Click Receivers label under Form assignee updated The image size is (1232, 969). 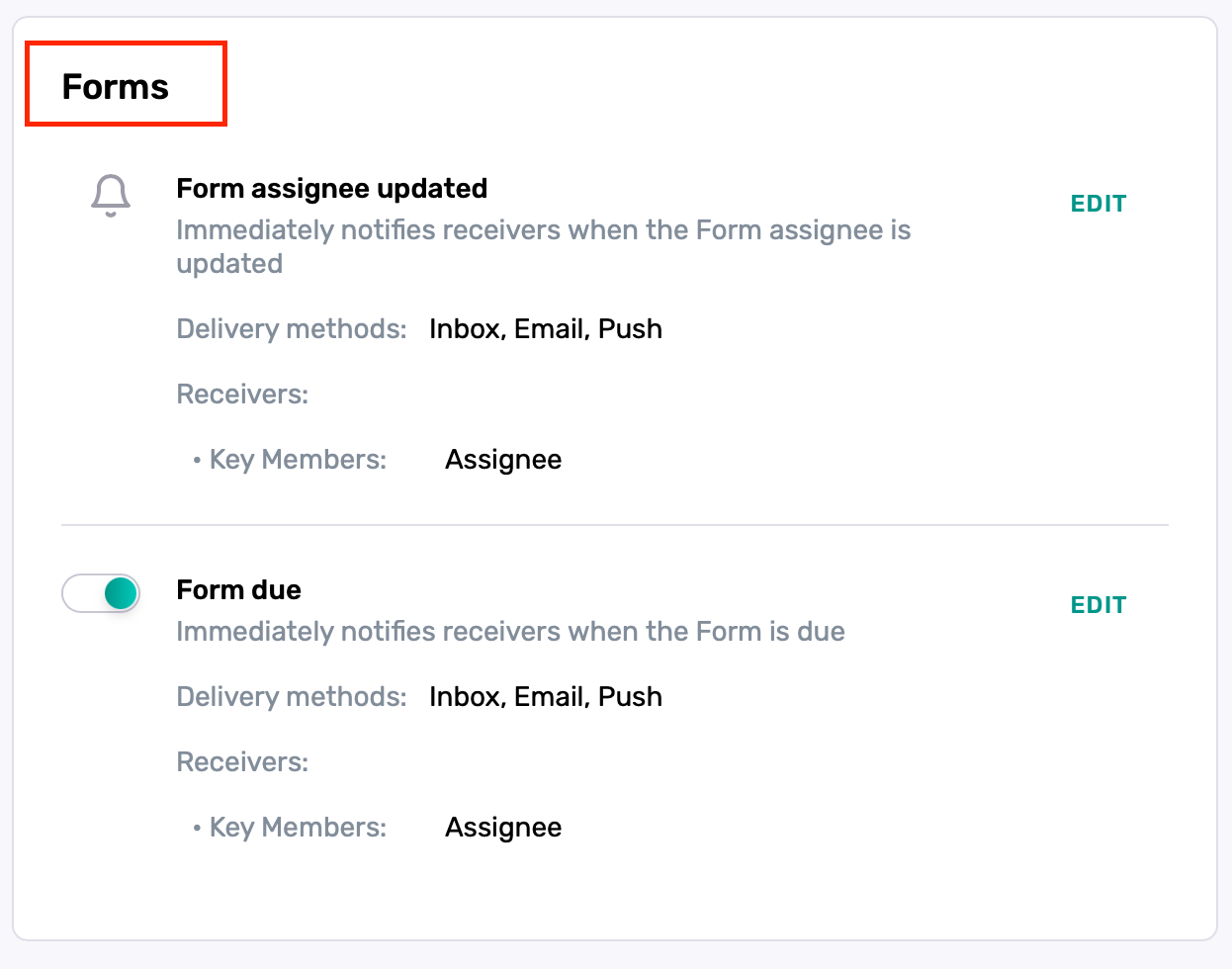(x=242, y=394)
